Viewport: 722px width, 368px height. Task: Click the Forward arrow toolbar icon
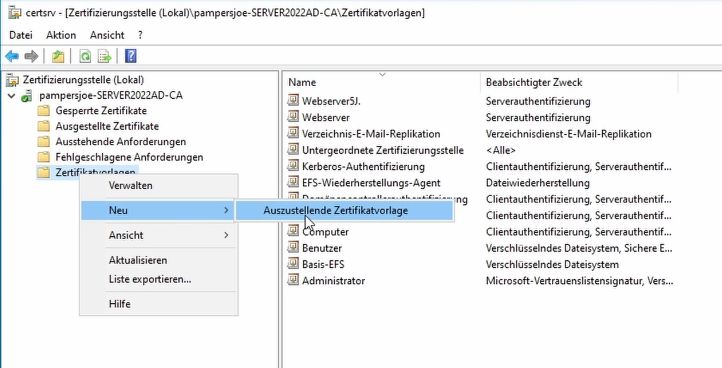click(x=31, y=57)
